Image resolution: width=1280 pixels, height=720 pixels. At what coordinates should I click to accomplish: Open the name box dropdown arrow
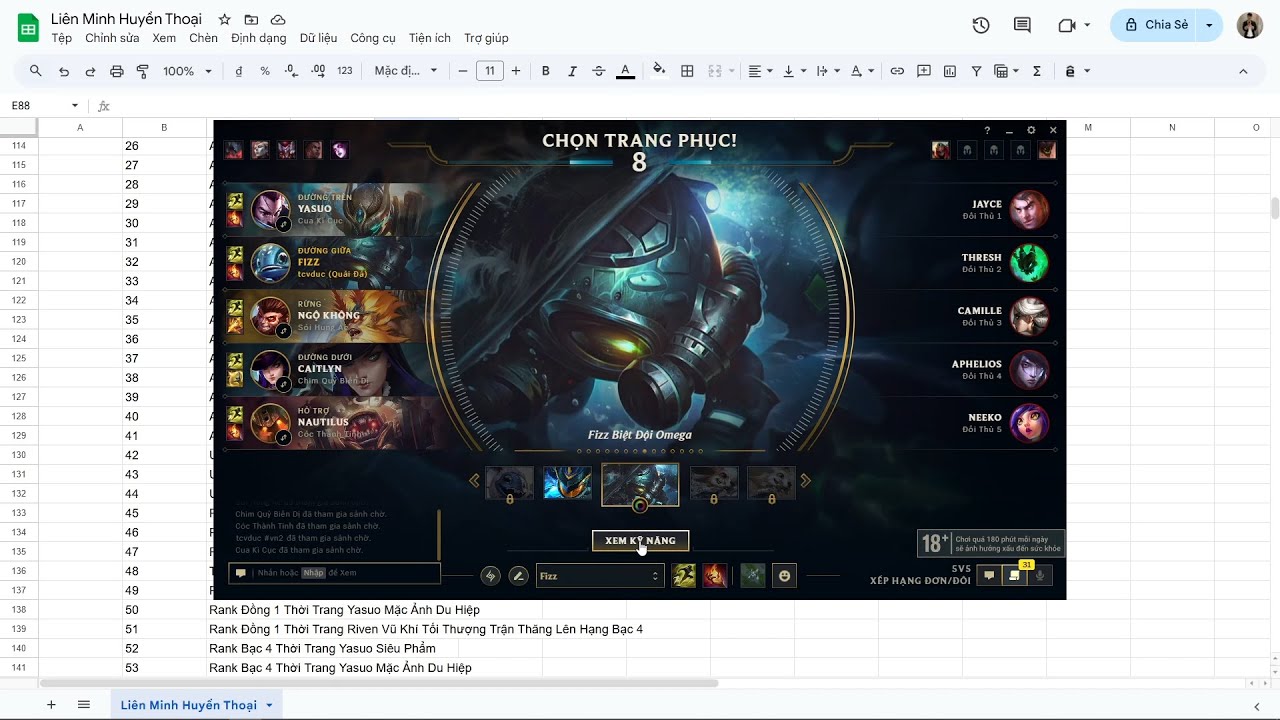(x=74, y=106)
